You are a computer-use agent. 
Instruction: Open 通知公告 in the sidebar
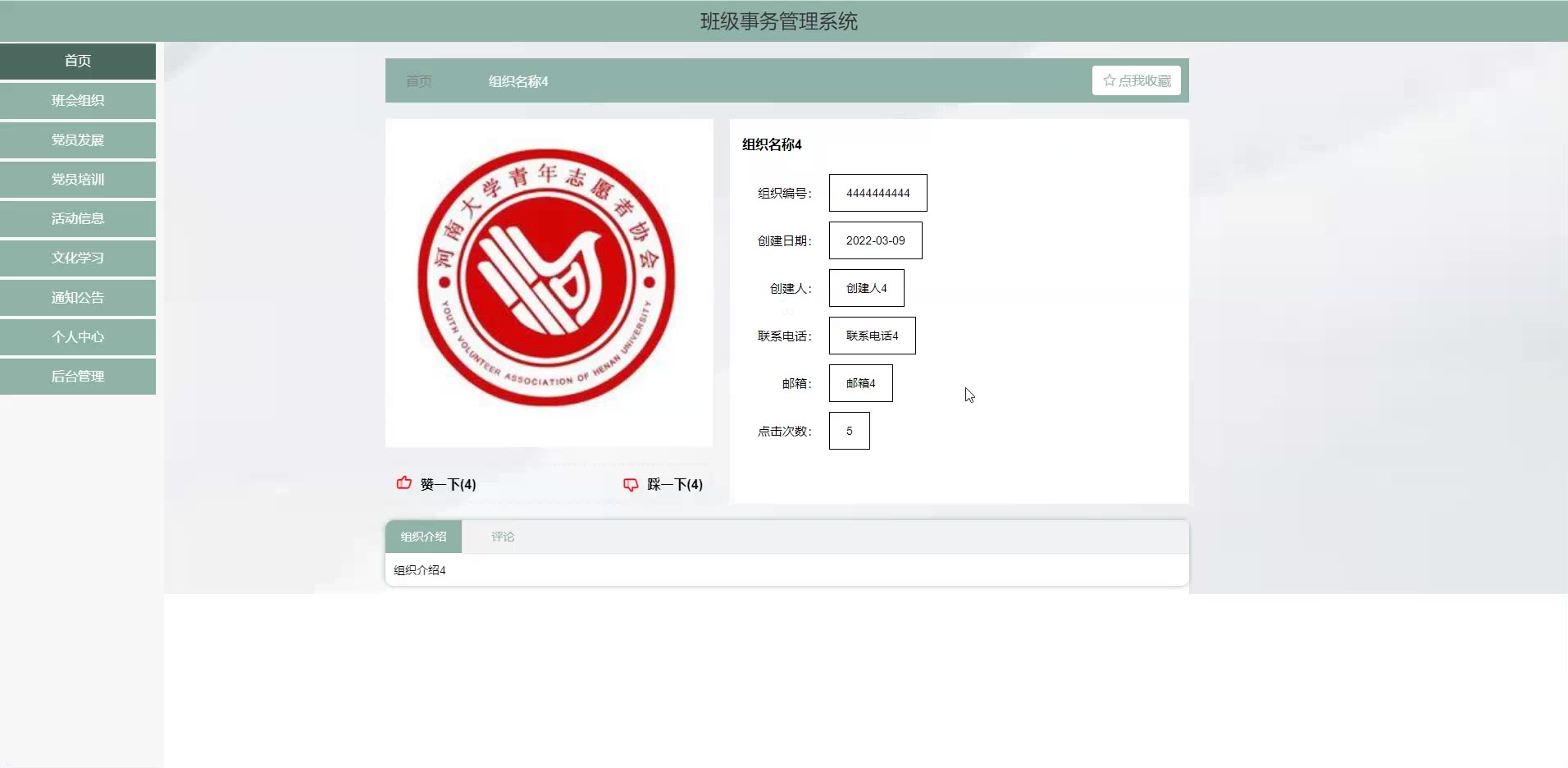(78, 297)
